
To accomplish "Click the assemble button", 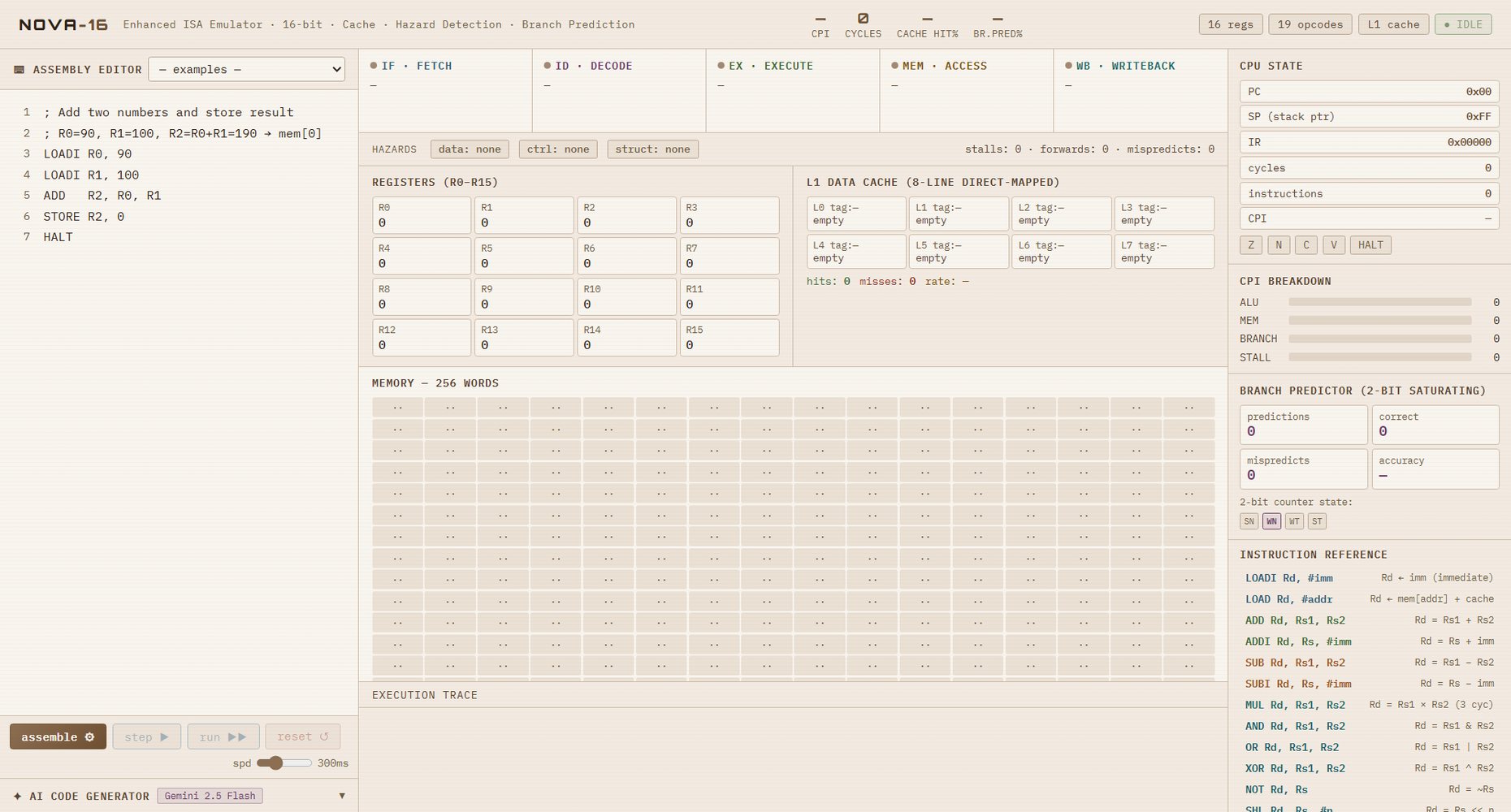I will click(x=58, y=736).
